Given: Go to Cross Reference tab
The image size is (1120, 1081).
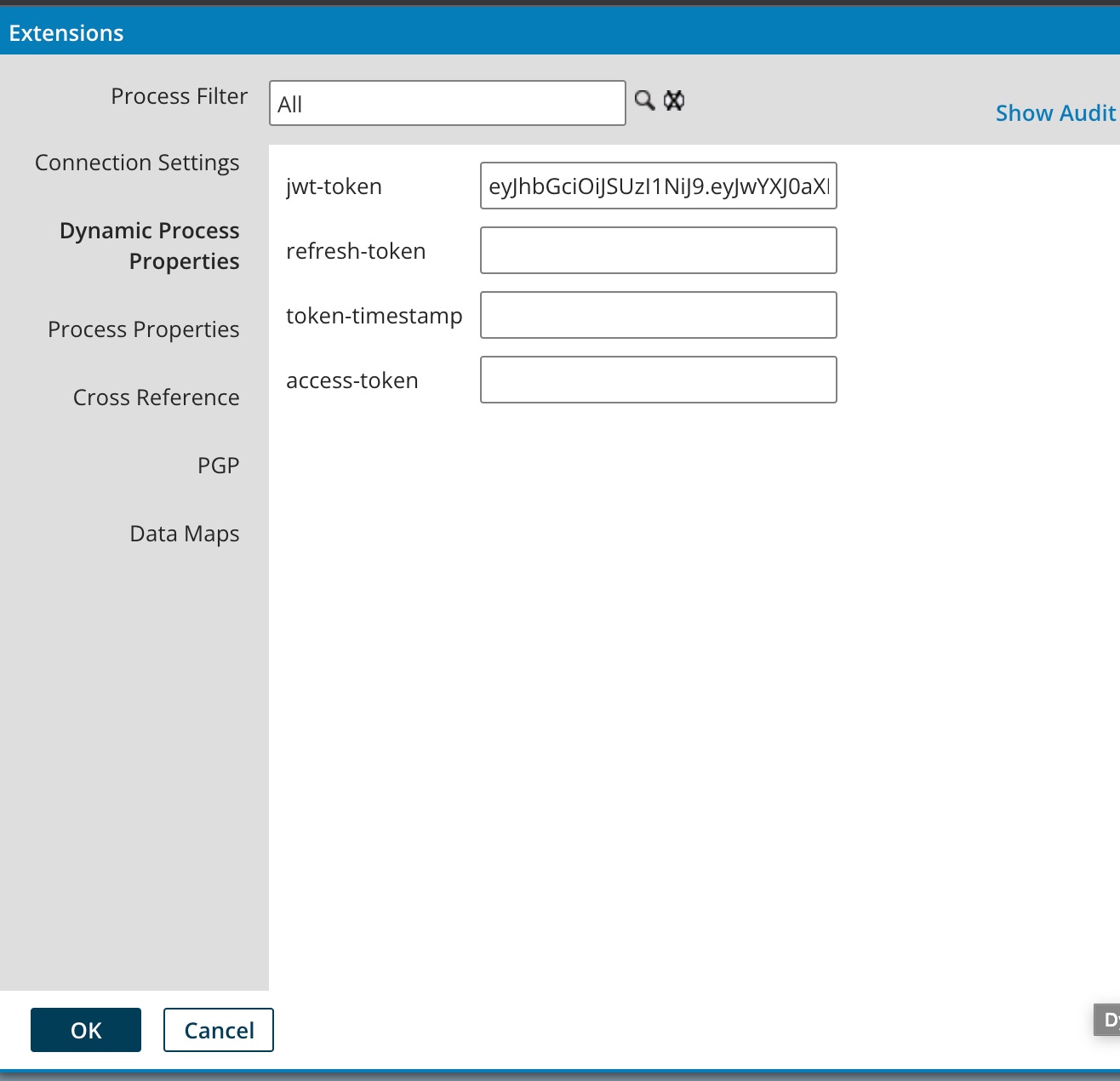Looking at the screenshot, I should (157, 398).
